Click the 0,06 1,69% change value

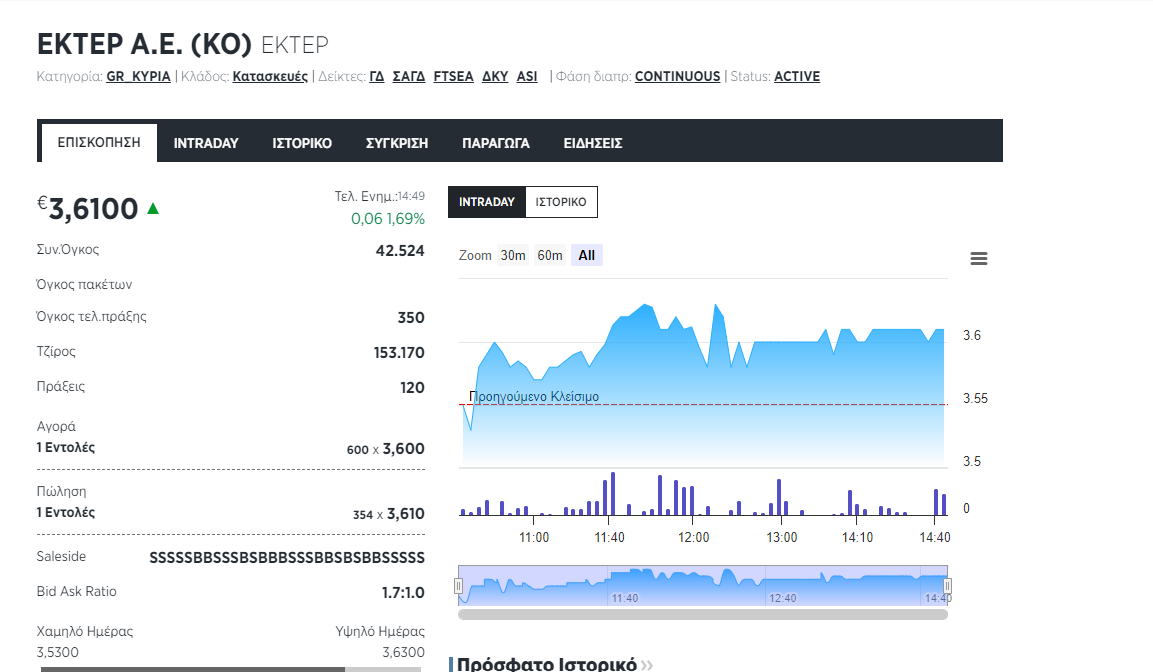pyautogui.click(x=388, y=218)
